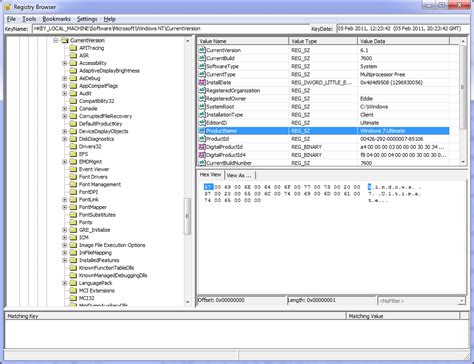Click the ProductId string value icon
This screenshot has width=474, height=364.
point(202,139)
